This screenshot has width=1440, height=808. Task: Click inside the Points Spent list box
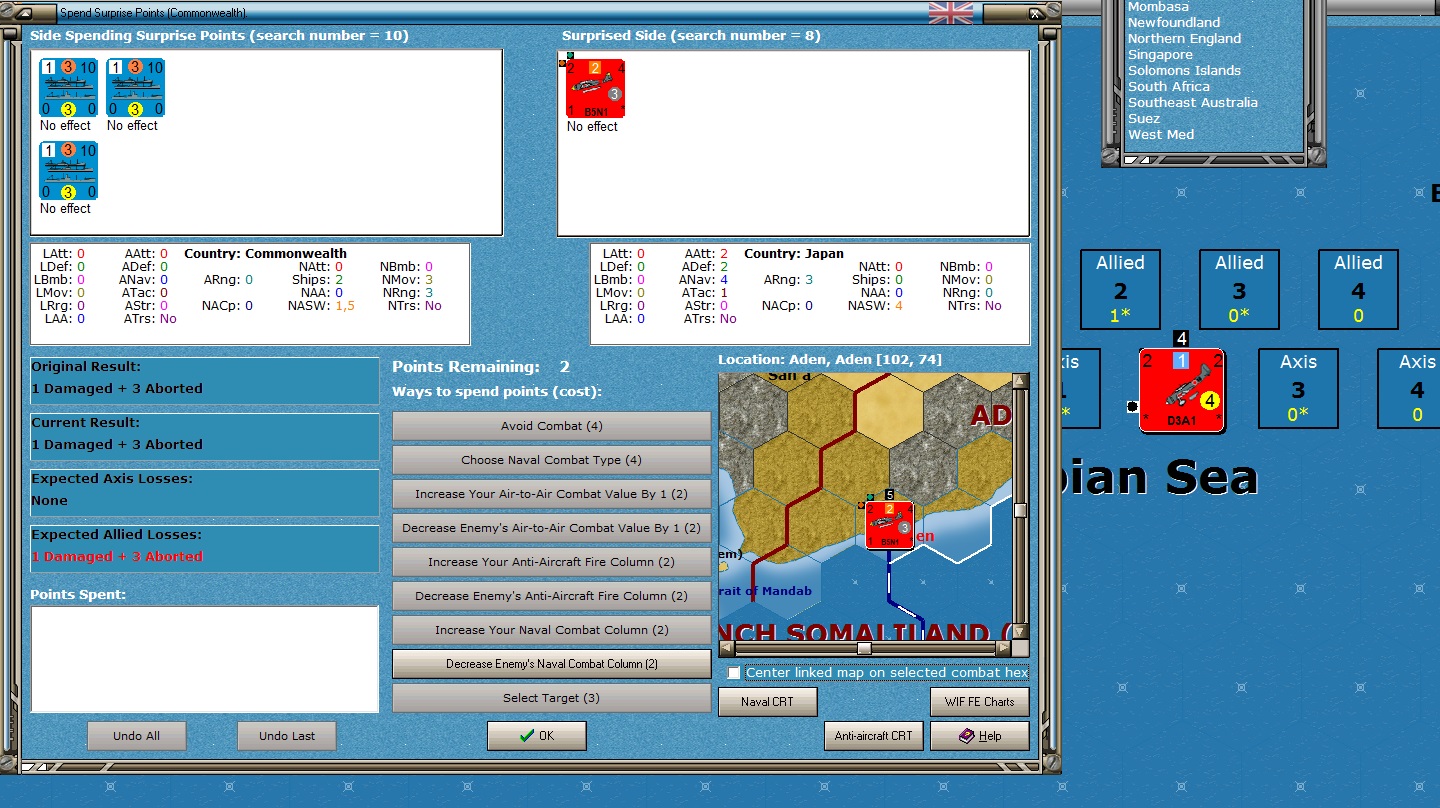click(x=205, y=659)
